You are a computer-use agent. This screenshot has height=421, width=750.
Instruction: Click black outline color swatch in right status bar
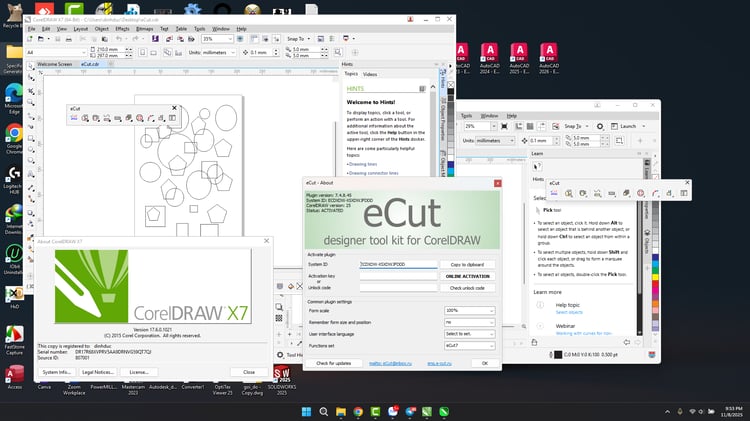click(558, 355)
